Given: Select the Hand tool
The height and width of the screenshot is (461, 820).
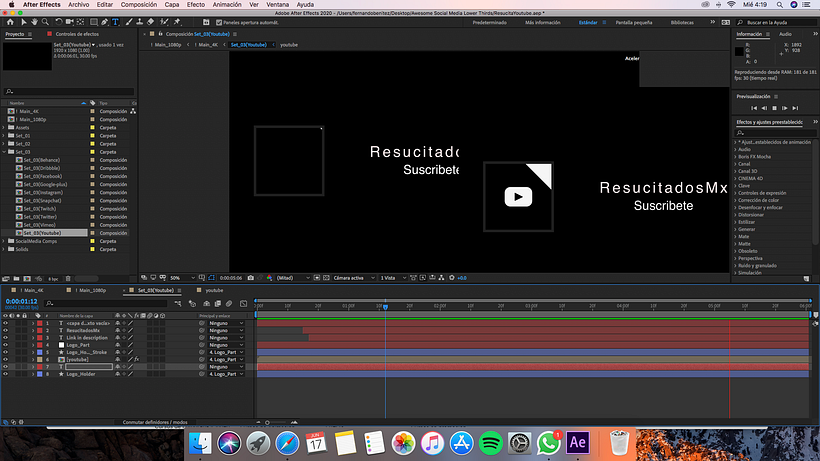Looking at the screenshot, I should pos(34,22).
